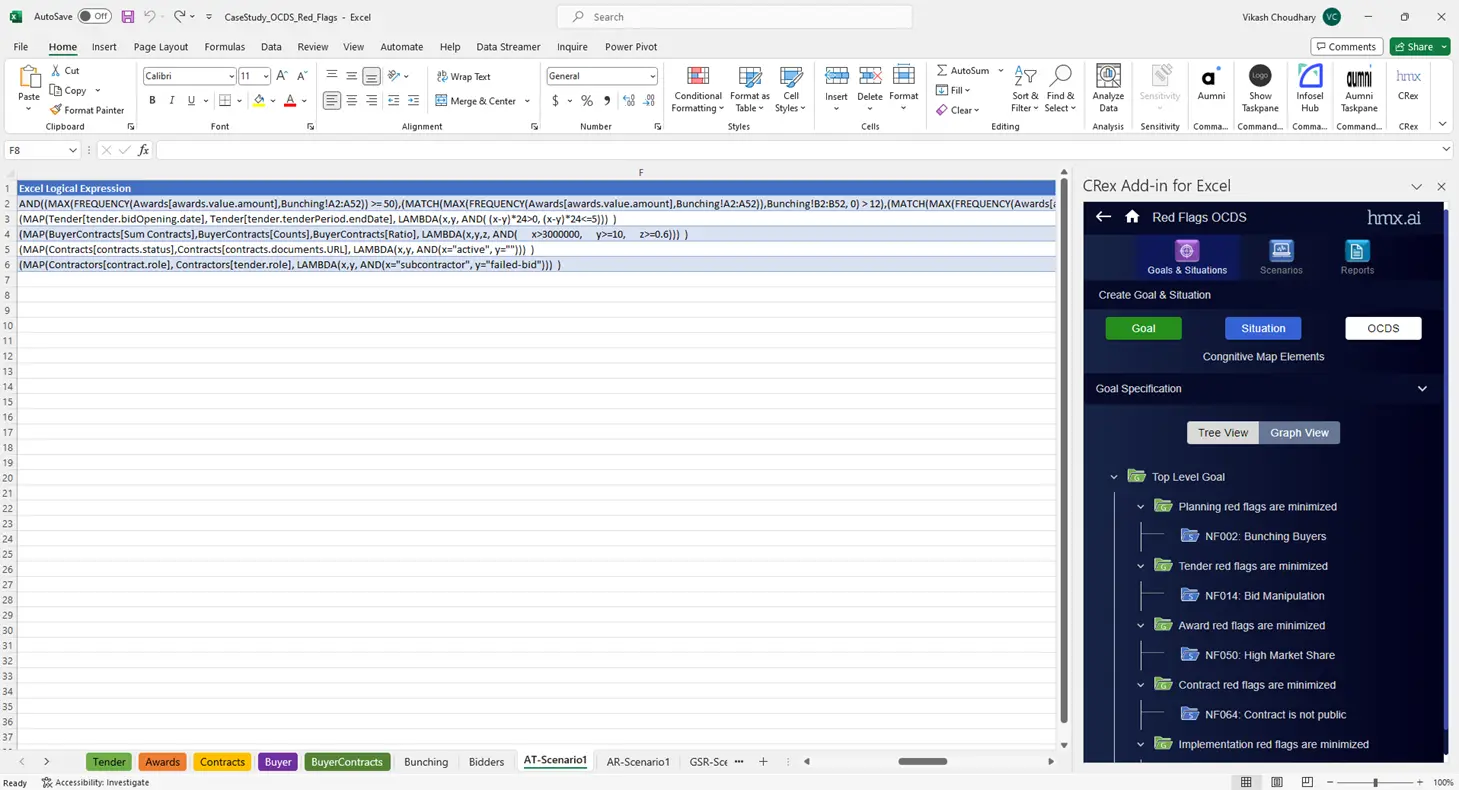The width and height of the screenshot is (1459, 790).
Task: Switch to the BuyerContracts sheet tab
Action: 347,762
